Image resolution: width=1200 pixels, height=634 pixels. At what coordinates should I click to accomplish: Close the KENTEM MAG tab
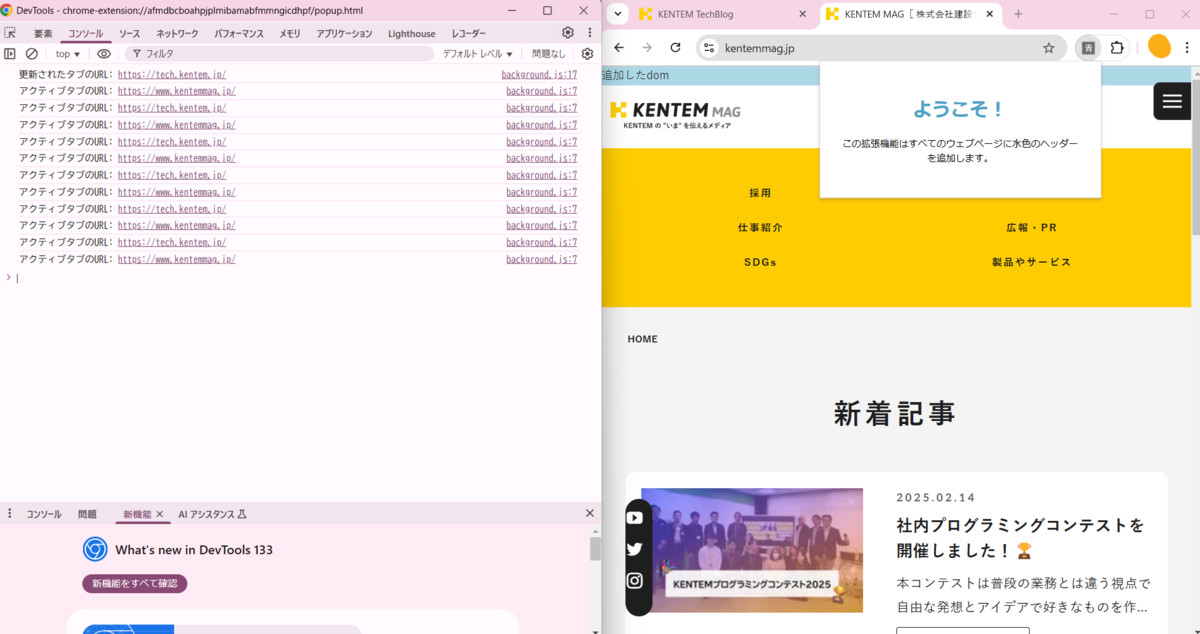[990, 14]
